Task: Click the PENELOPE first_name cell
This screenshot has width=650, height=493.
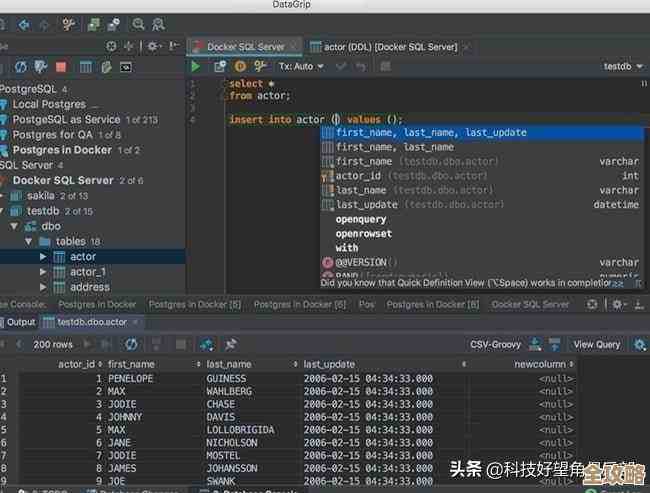Action: click(x=131, y=379)
